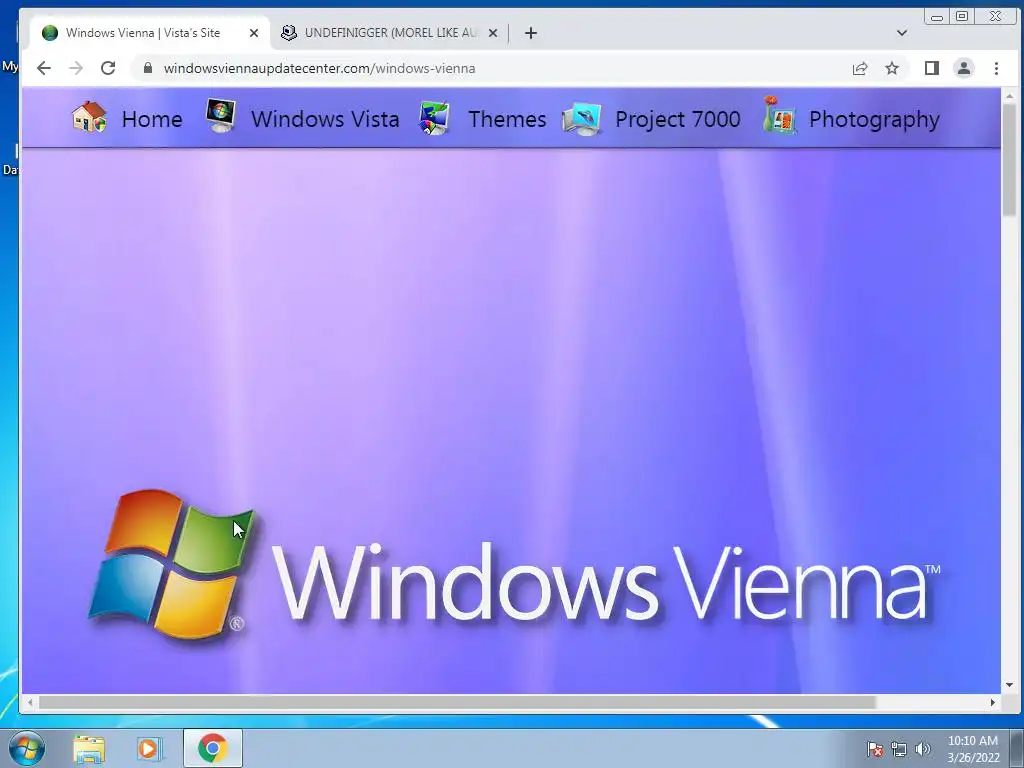Screen dimensions: 1024x768
Task: Open the Chrome profile avatar menu
Action: click(964, 68)
